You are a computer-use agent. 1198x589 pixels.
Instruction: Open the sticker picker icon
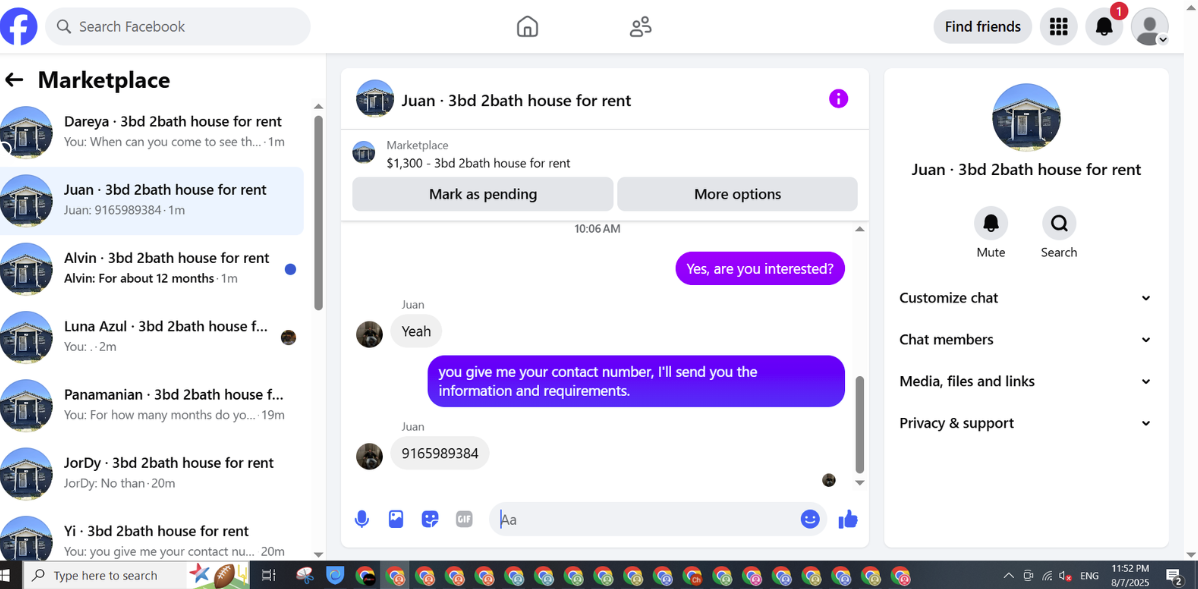pyautogui.click(x=430, y=519)
